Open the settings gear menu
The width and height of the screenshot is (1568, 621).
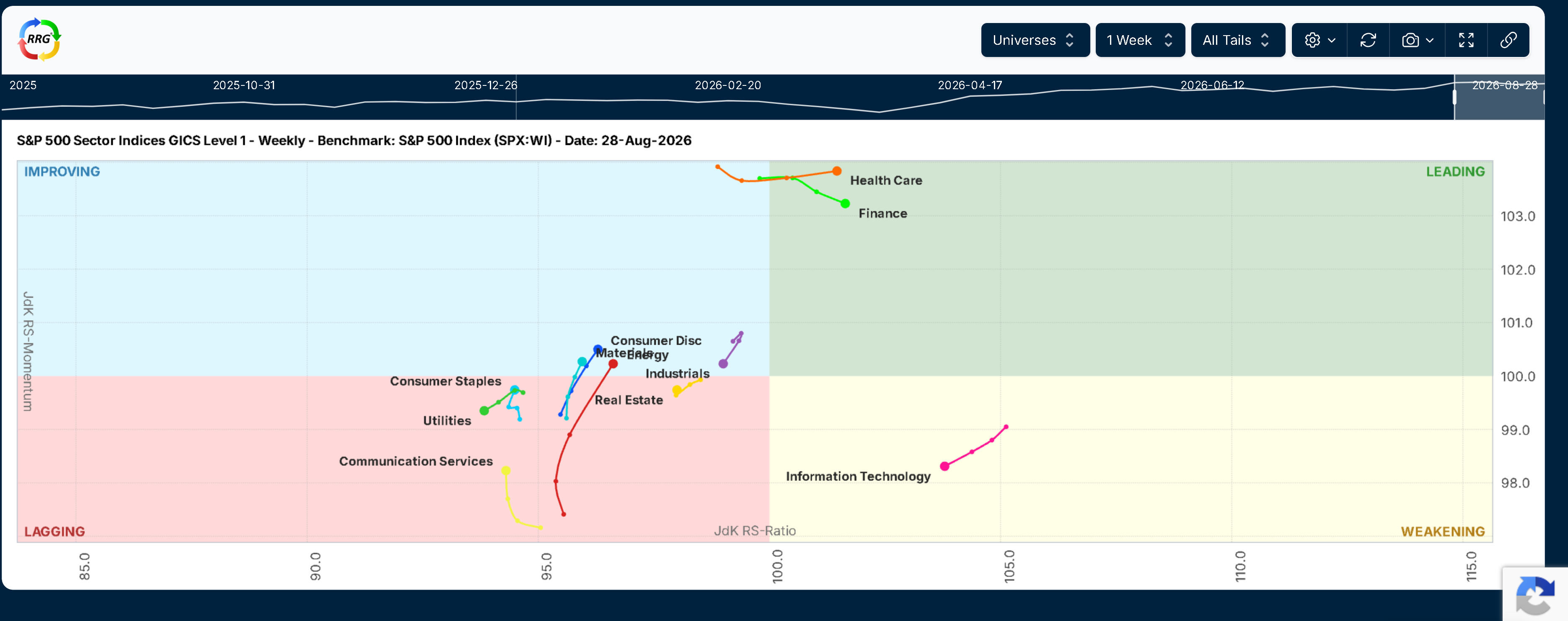[x=1320, y=40]
